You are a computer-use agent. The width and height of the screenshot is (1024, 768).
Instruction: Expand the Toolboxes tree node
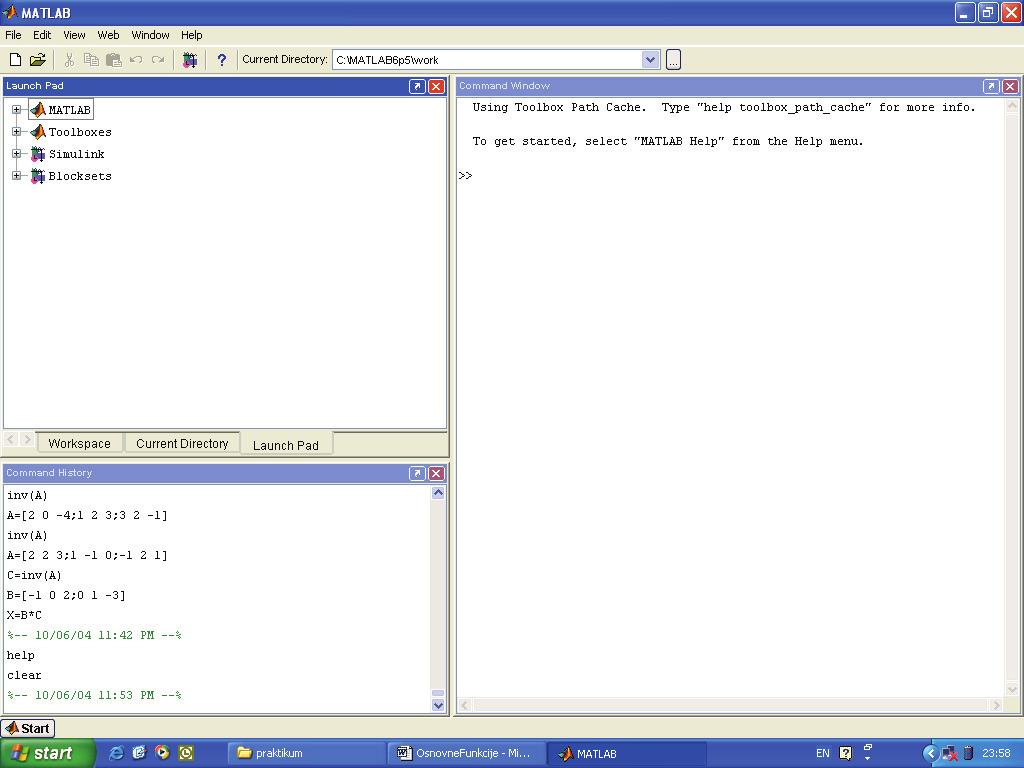click(x=17, y=132)
